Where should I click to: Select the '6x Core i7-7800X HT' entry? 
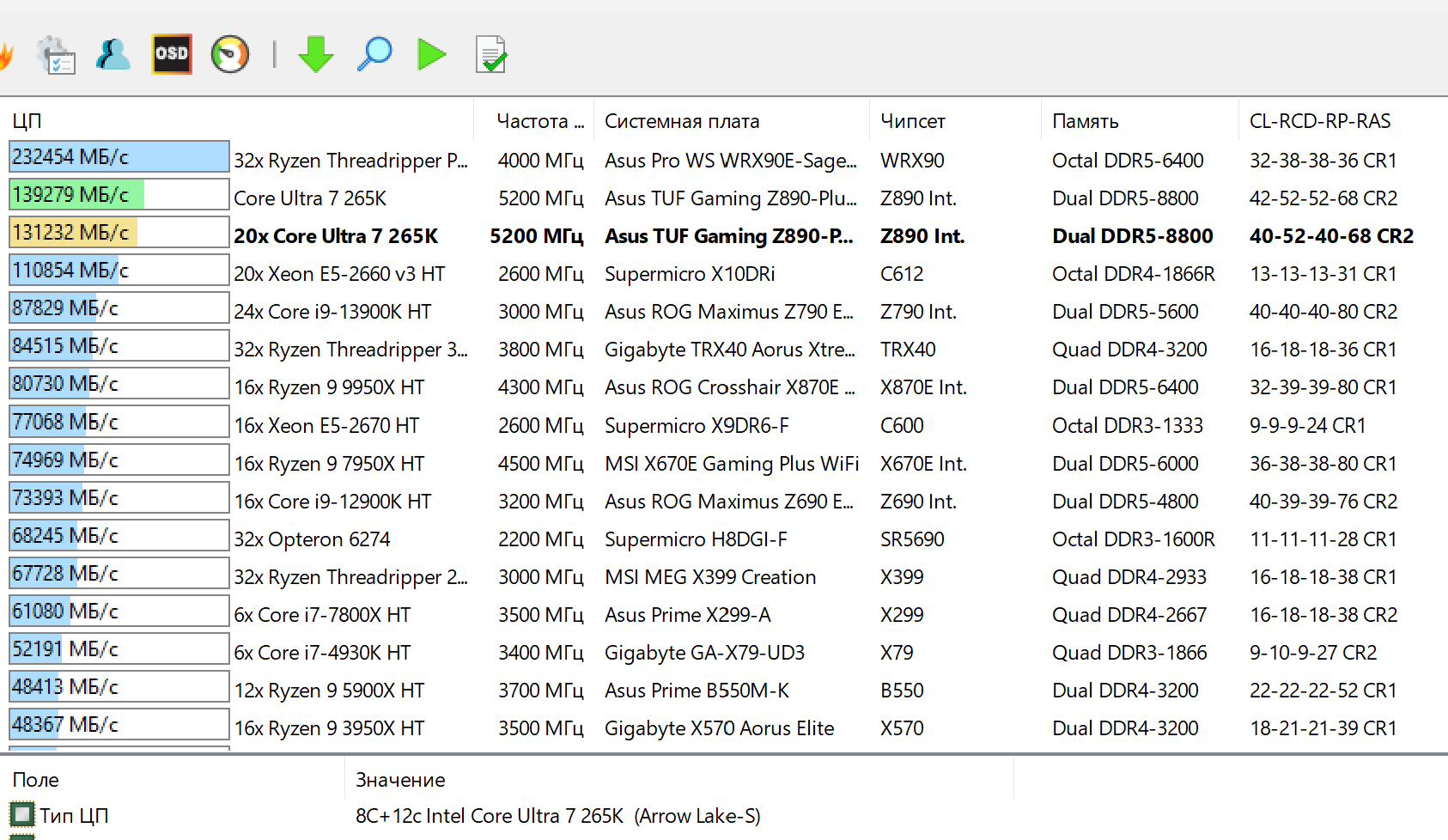click(322, 615)
